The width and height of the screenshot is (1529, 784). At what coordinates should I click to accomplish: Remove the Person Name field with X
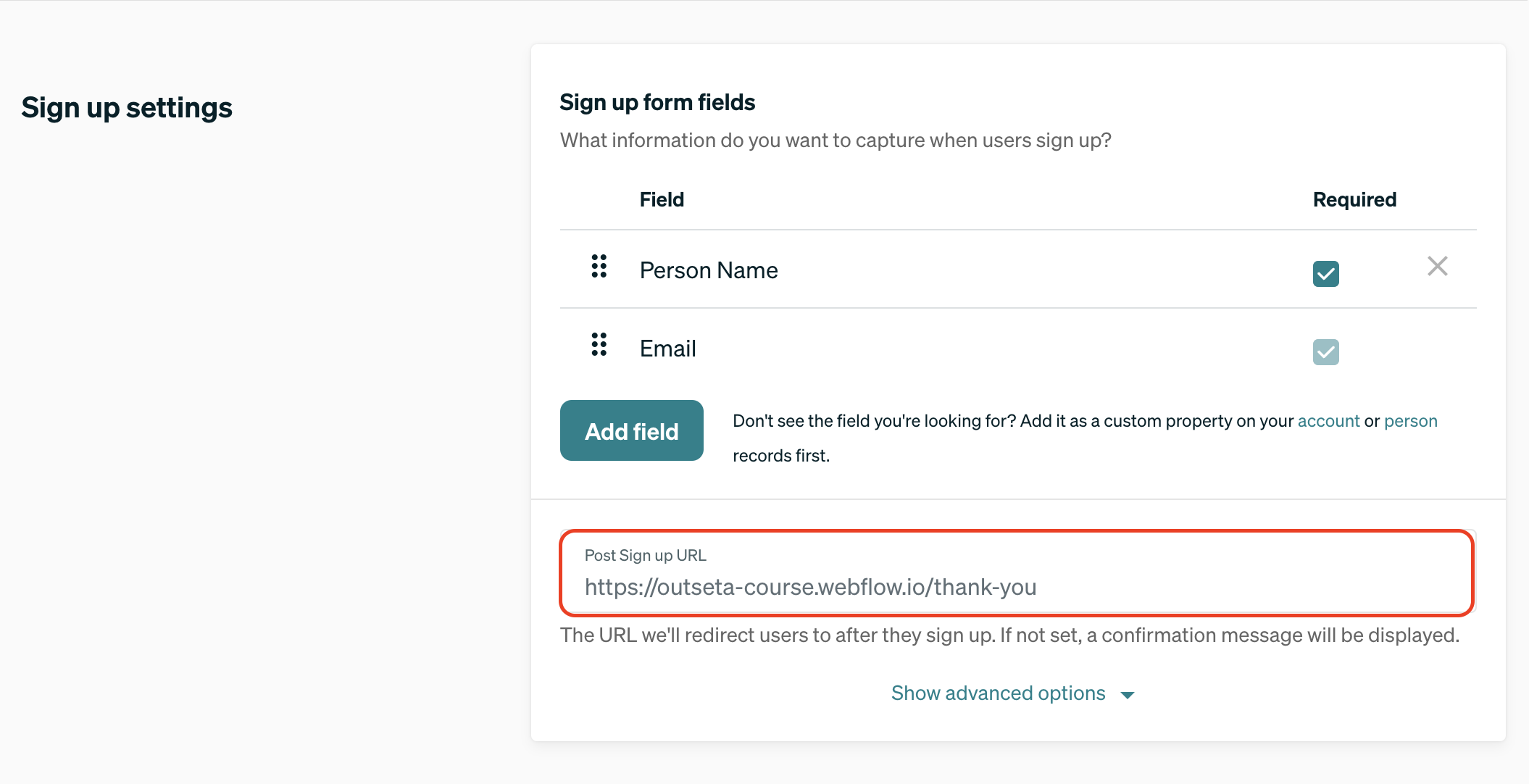tap(1438, 266)
